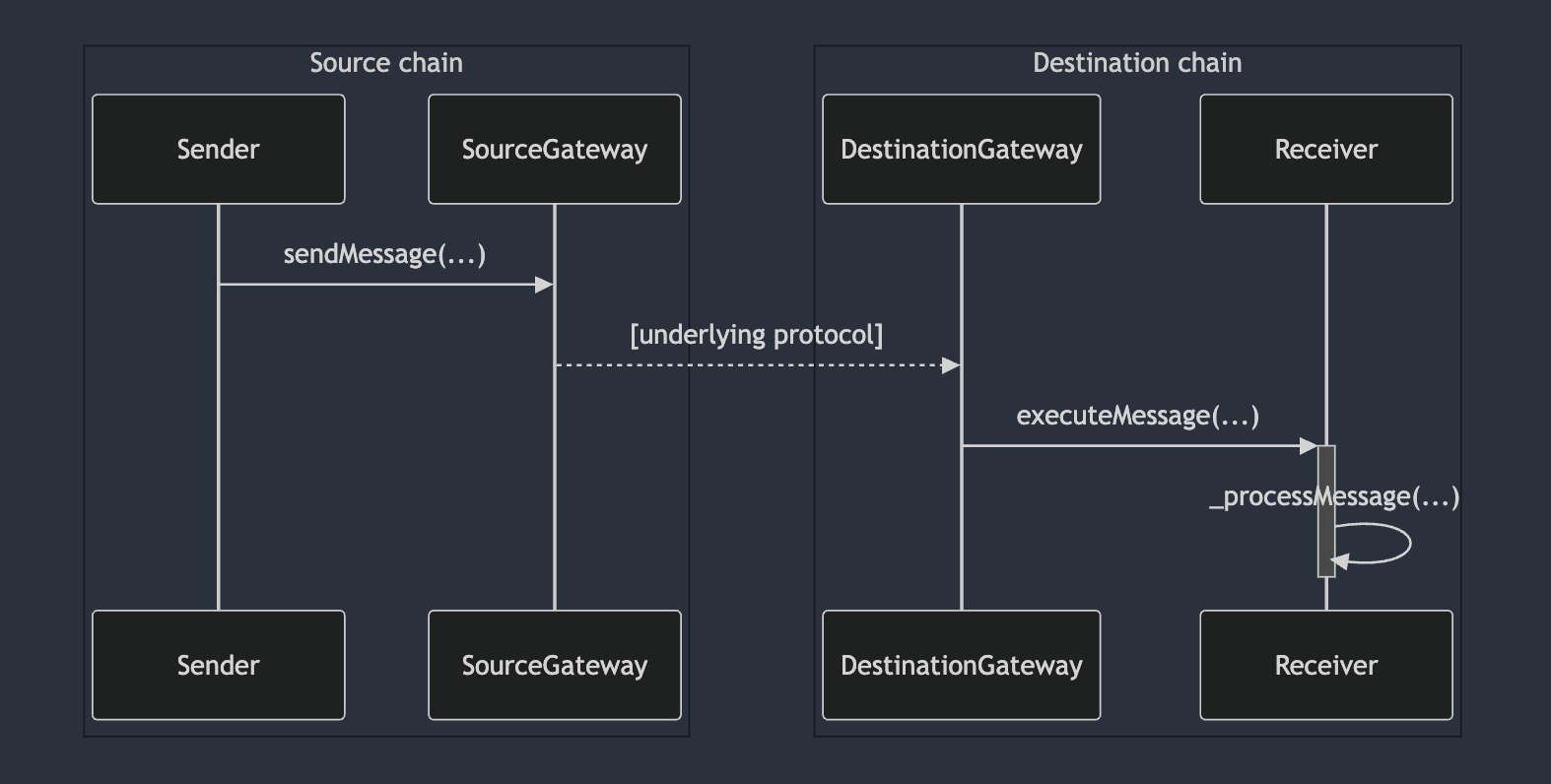Click the top Sender participant box
Screen dimensions: 1551x784
[x=218, y=150]
